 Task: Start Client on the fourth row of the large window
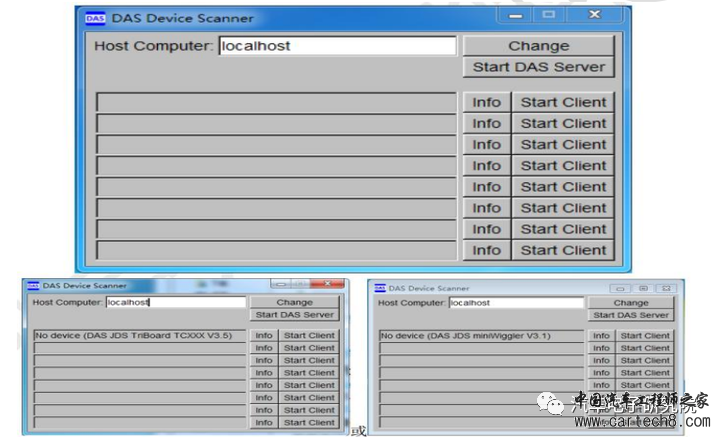[563, 166]
